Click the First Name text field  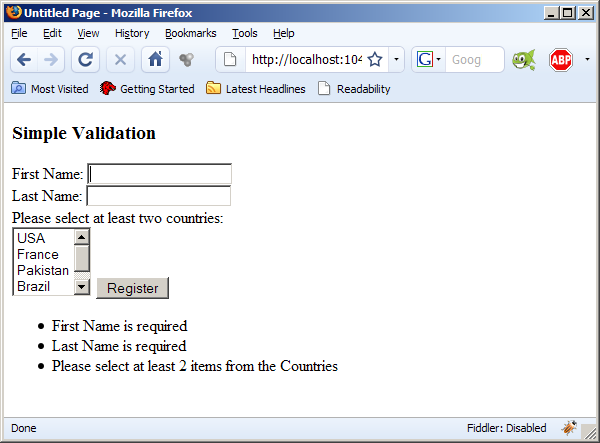(160, 174)
